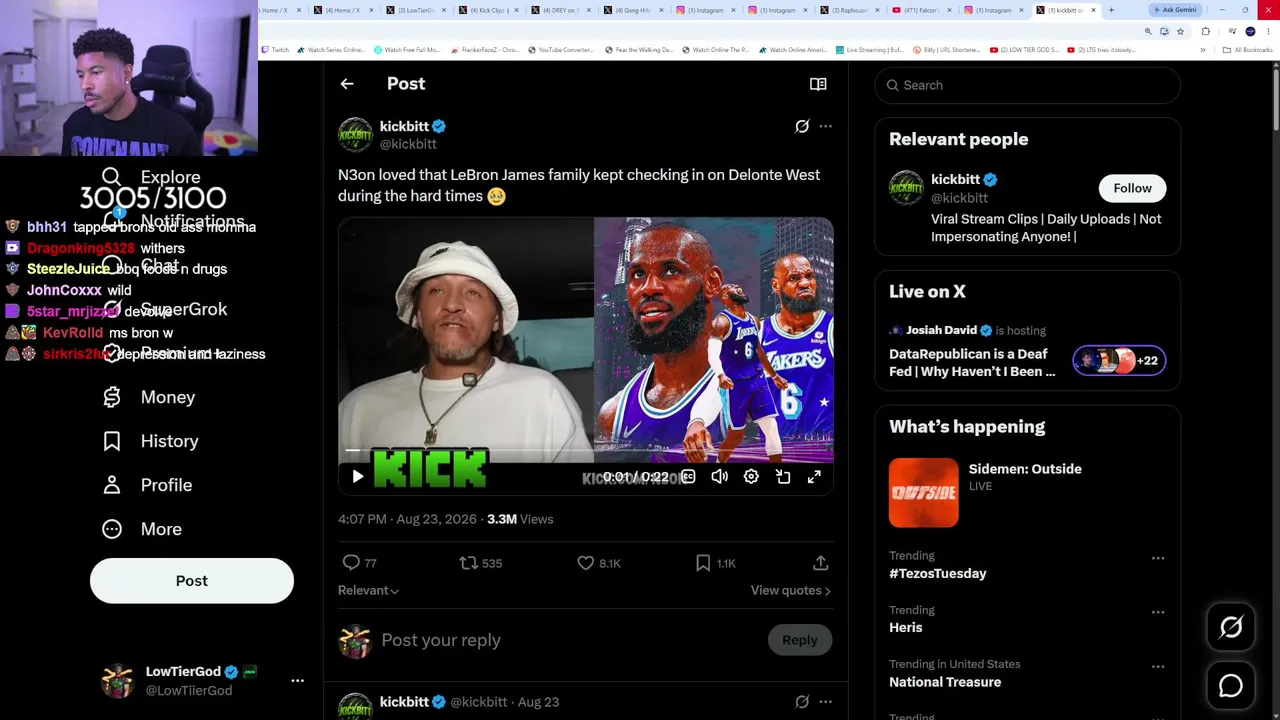The image size is (1280, 720).
Task: Open the #TezosTuesday trend
Action: [x=938, y=573]
